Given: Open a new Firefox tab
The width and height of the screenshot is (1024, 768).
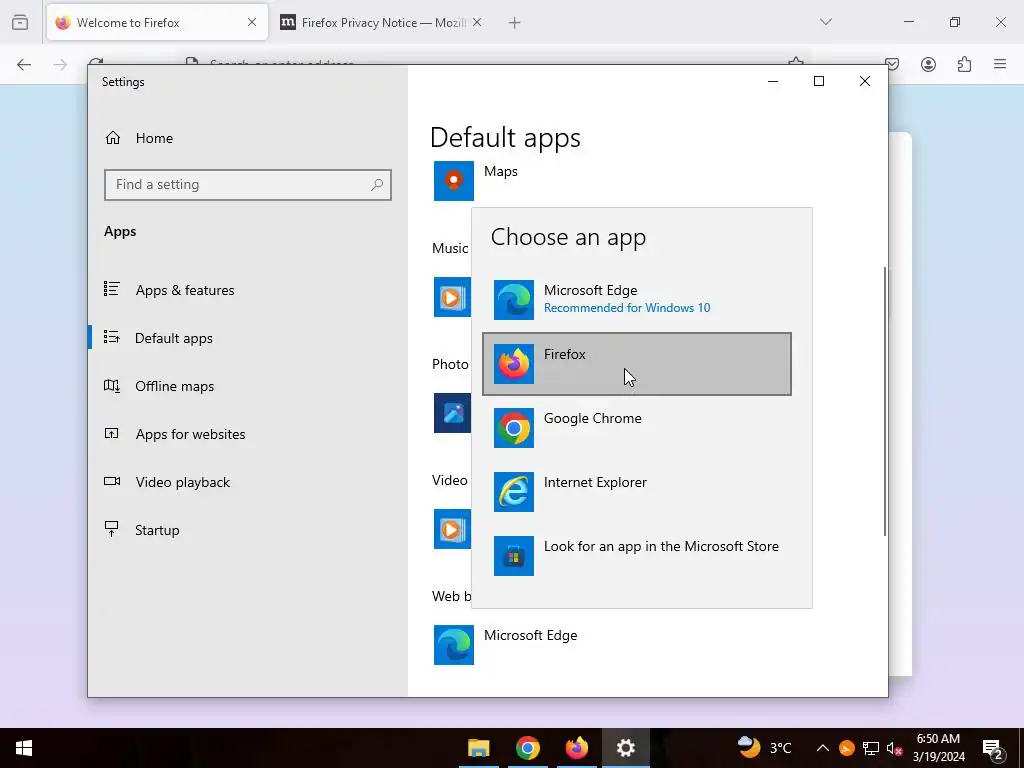Looking at the screenshot, I should pyautogui.click(x=515, y=23).
